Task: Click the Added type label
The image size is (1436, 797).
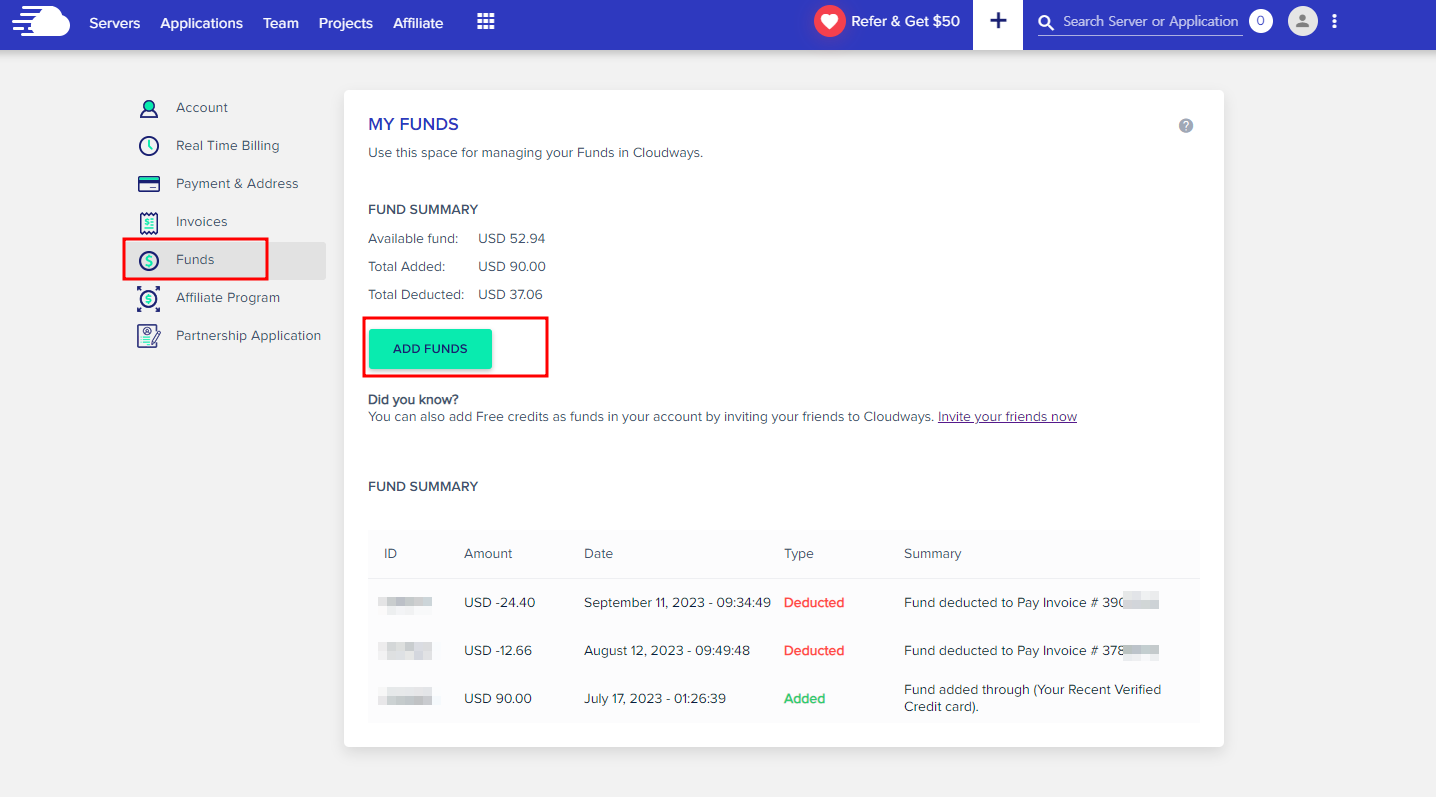Action: click(805, 699)
